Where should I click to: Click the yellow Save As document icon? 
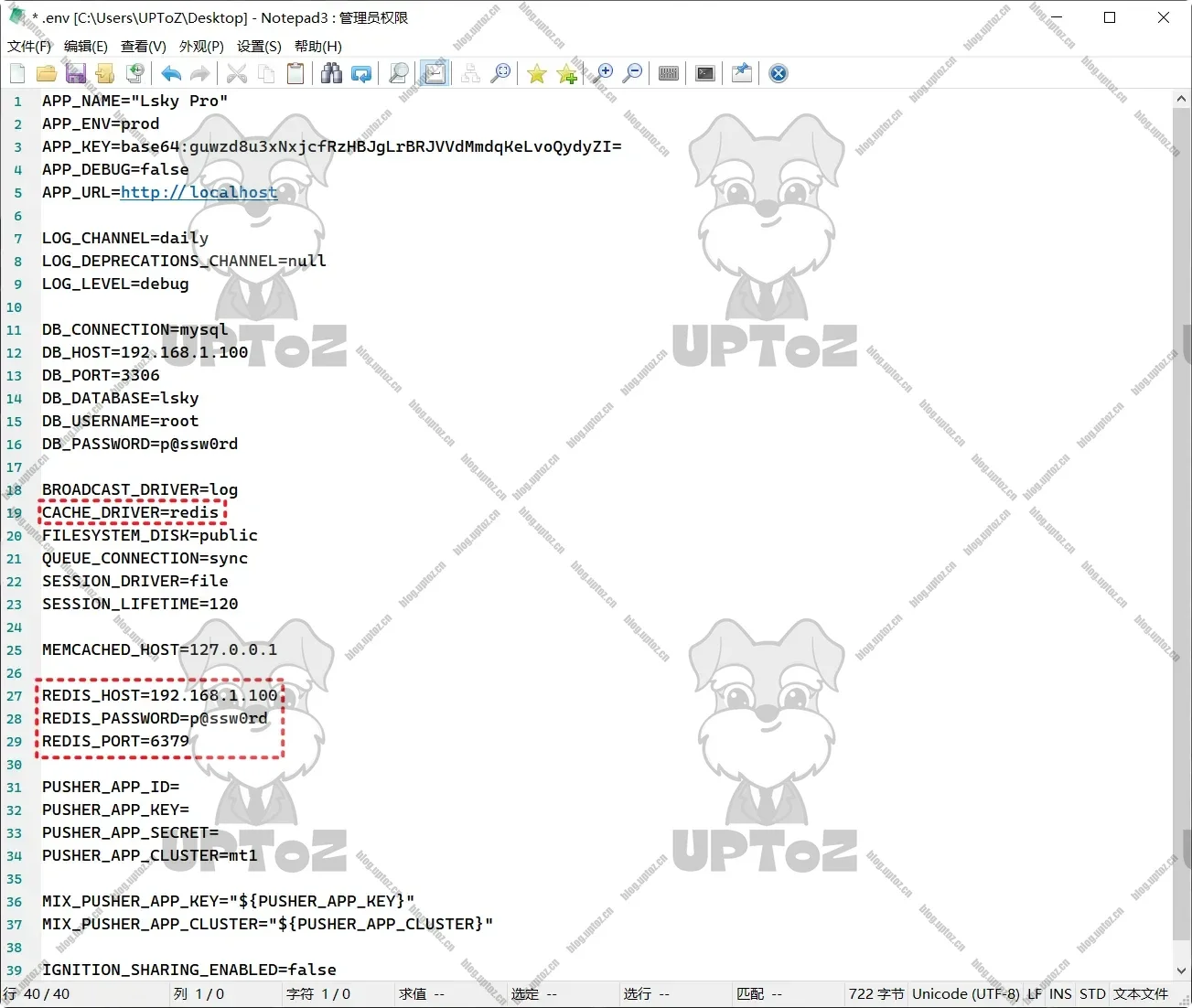[105, 74]
